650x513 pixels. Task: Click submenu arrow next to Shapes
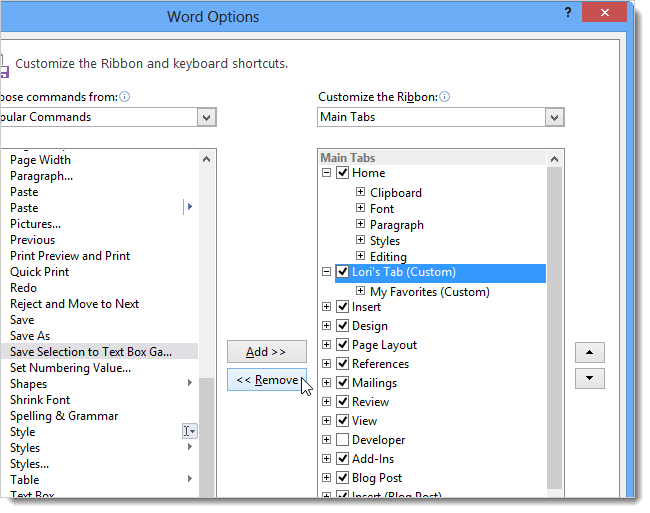tap(189, 382)
